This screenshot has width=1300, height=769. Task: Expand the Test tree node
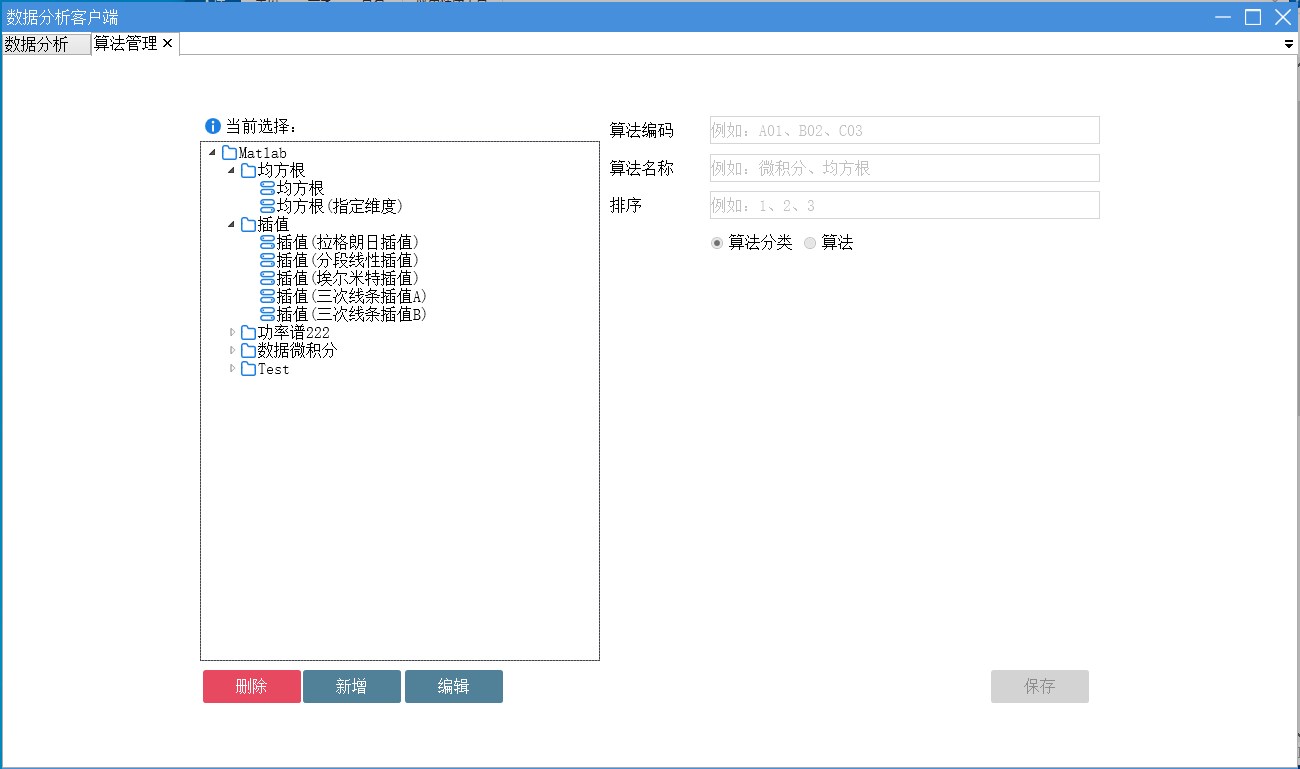pos(232,369)
